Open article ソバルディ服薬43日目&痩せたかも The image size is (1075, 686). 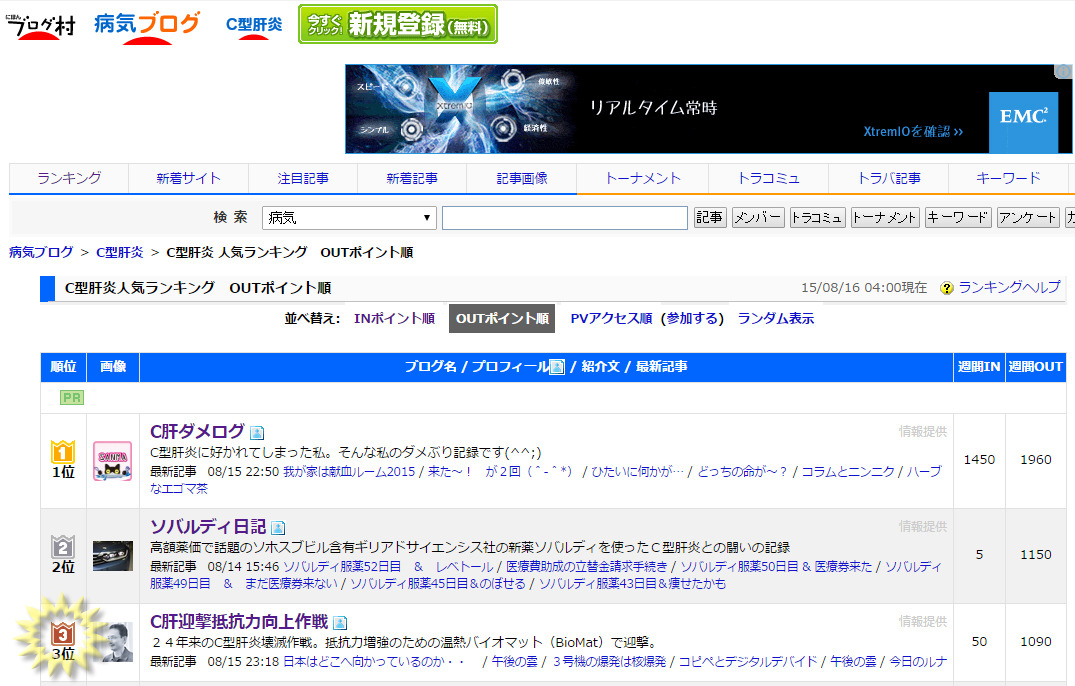(632, 583)
